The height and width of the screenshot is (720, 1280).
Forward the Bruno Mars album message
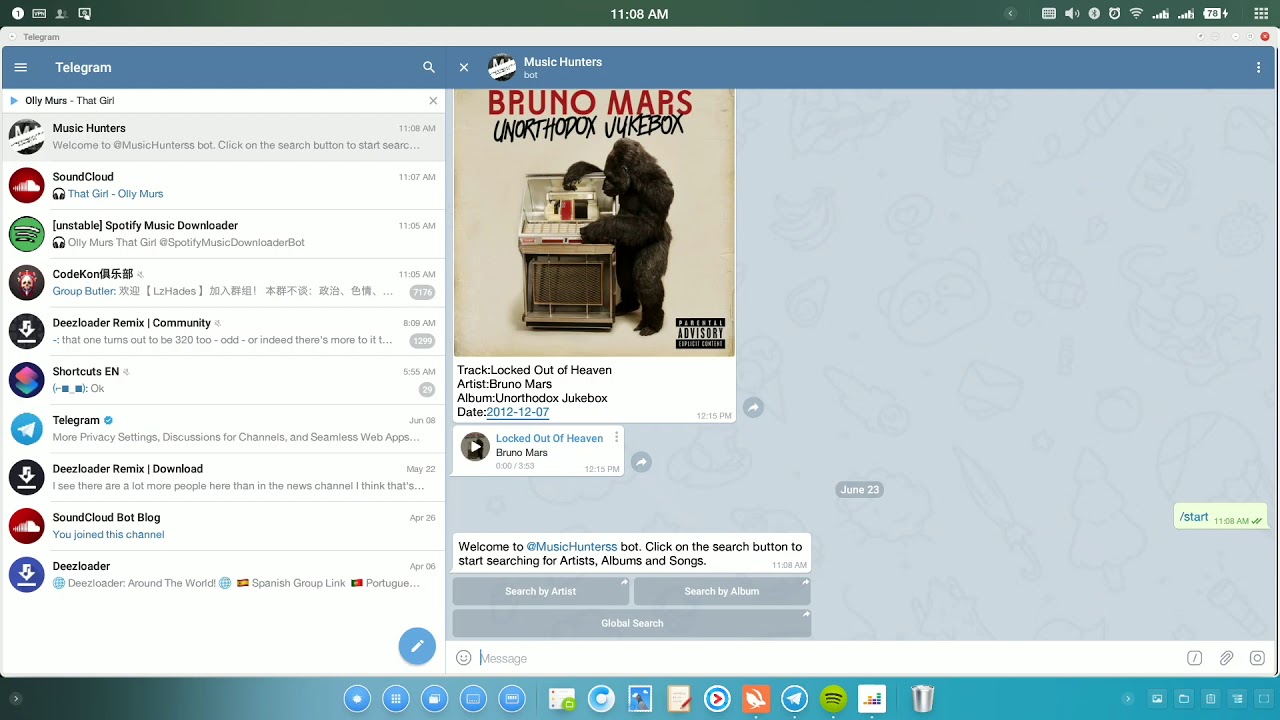pyautogui.click(x=753, y=407)
